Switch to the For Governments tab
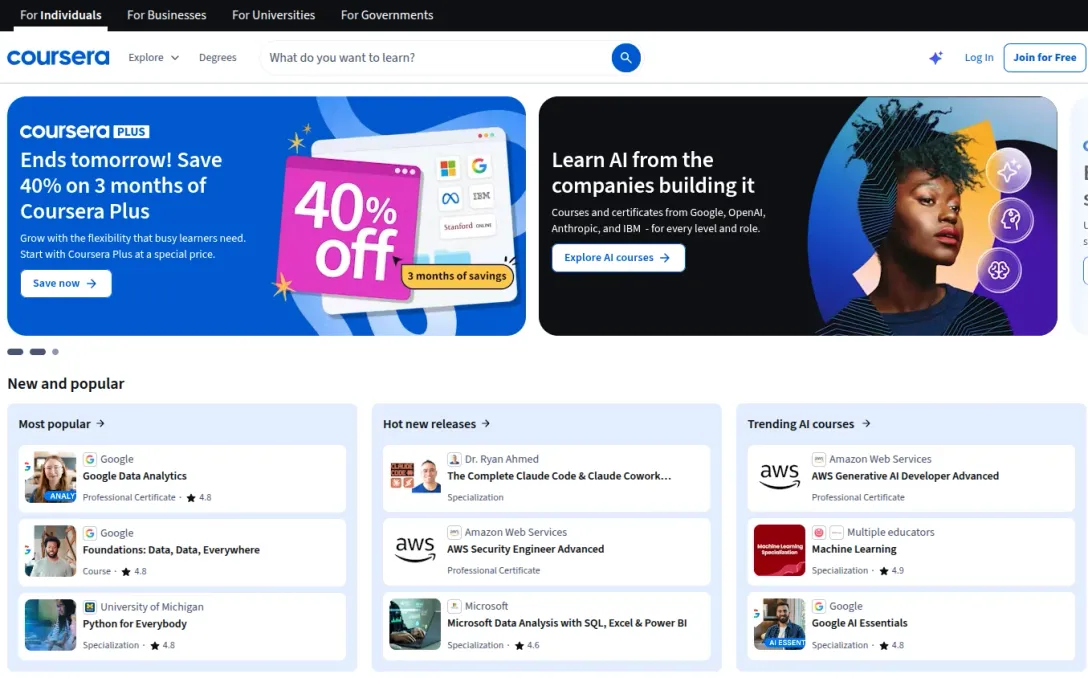 386,15
